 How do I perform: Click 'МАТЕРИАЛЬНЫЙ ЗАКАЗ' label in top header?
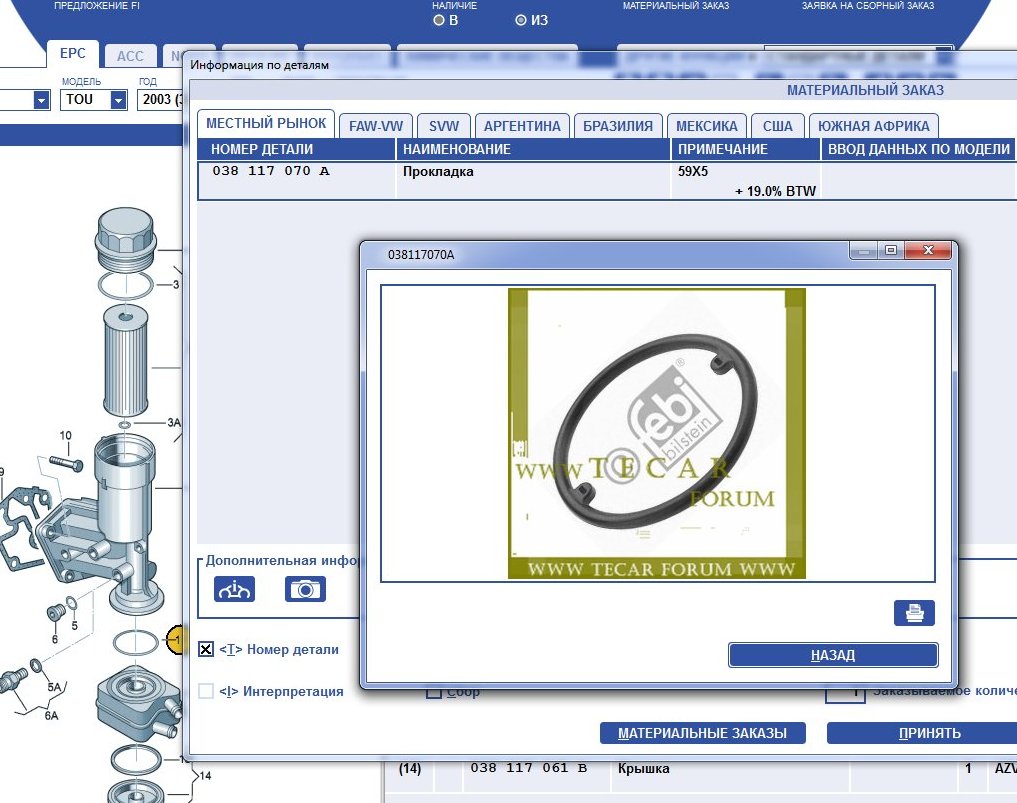coord(676,6)
